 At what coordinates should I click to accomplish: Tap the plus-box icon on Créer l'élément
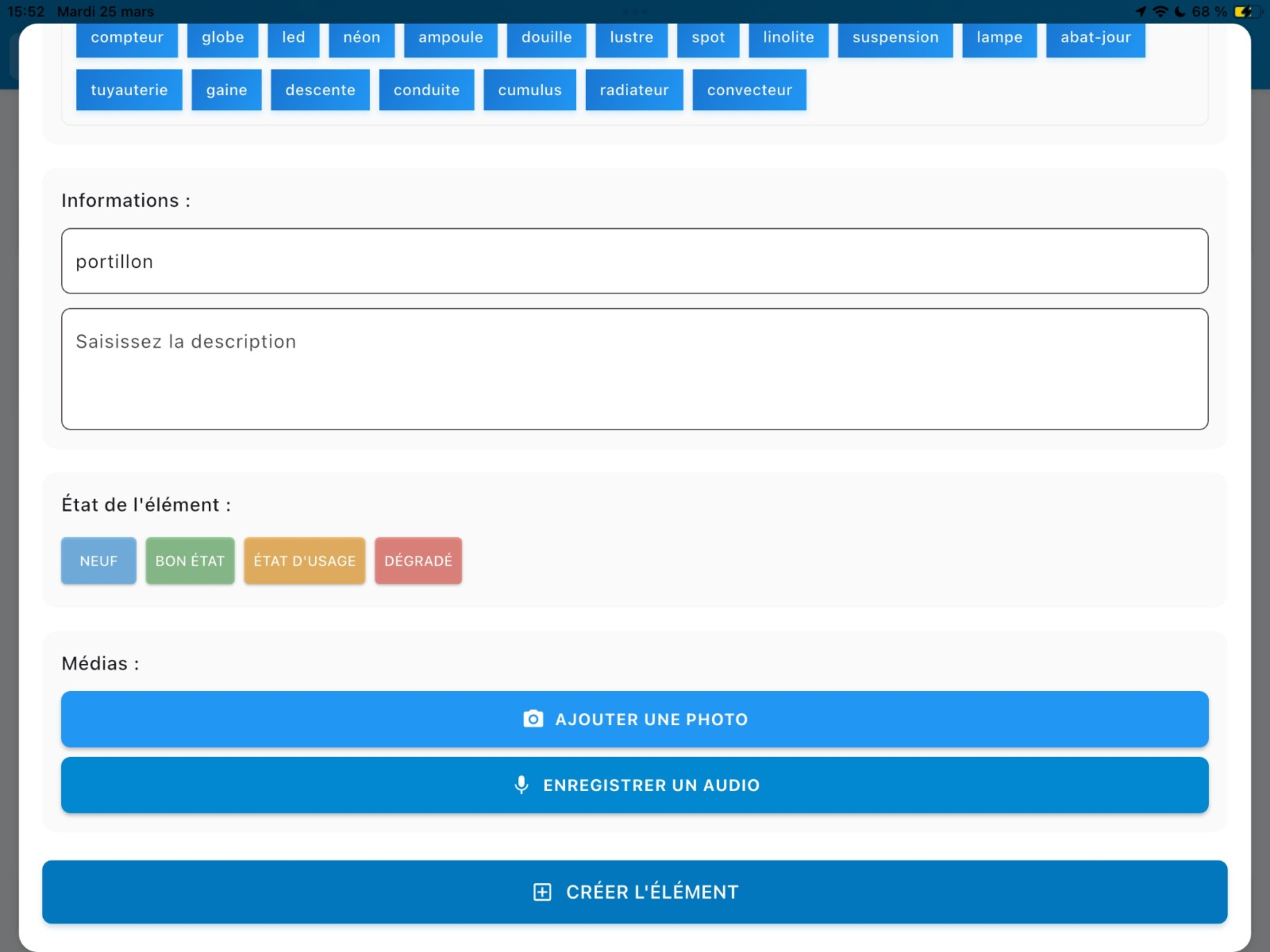coord(542,892)
